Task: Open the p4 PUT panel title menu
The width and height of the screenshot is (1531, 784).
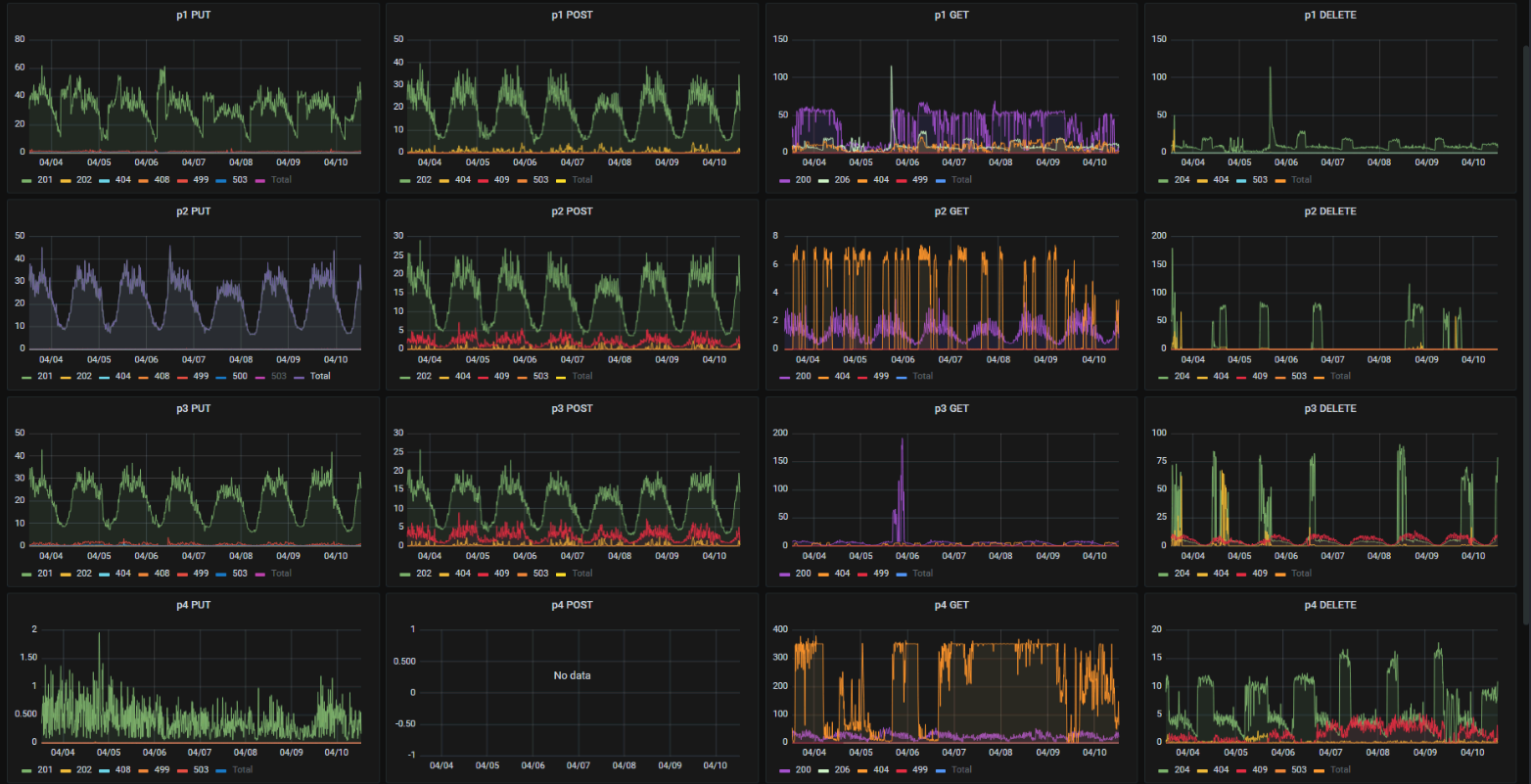Action: (194, 605)
